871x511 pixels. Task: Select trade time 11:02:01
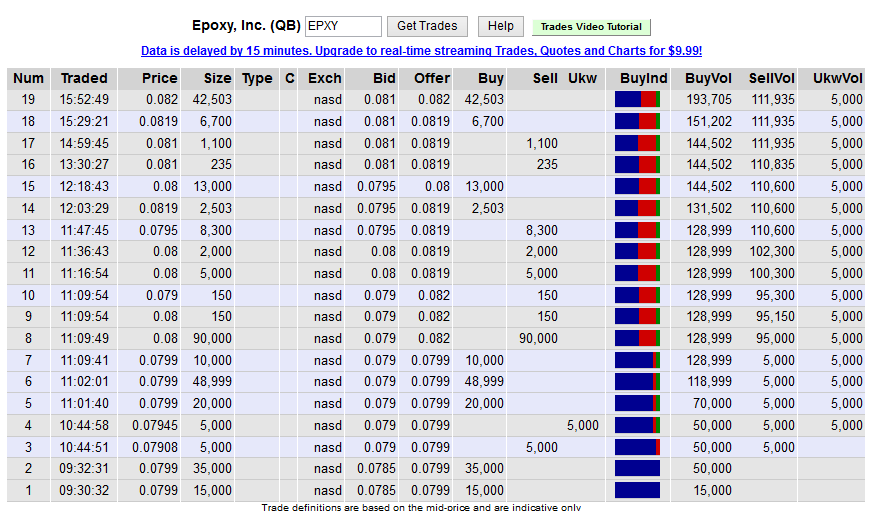[x=84, y=382]
